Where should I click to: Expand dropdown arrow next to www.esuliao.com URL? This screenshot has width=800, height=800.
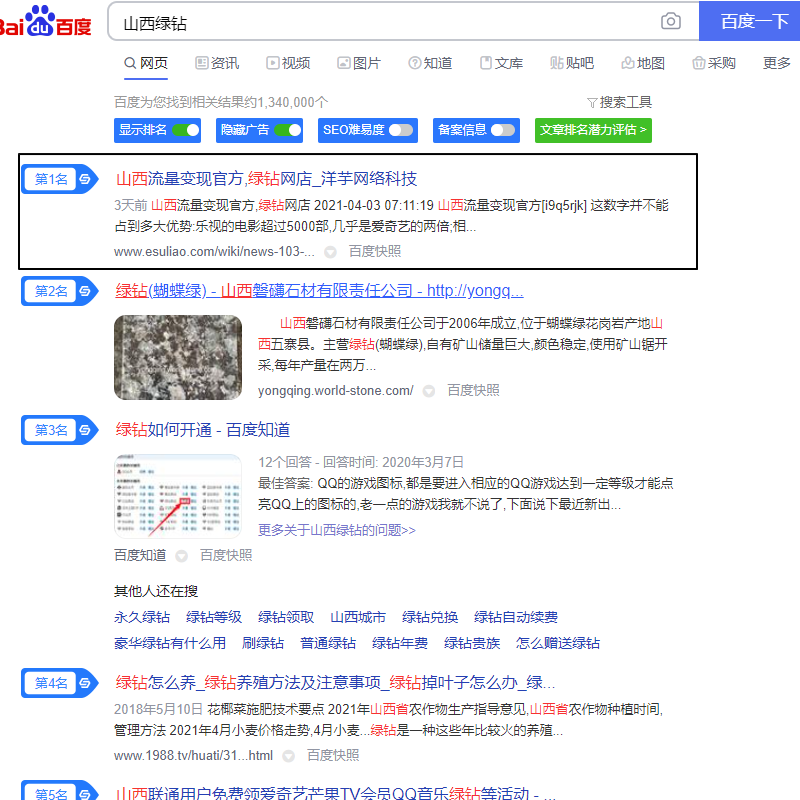pyautogui.click(x=331, y=252)
